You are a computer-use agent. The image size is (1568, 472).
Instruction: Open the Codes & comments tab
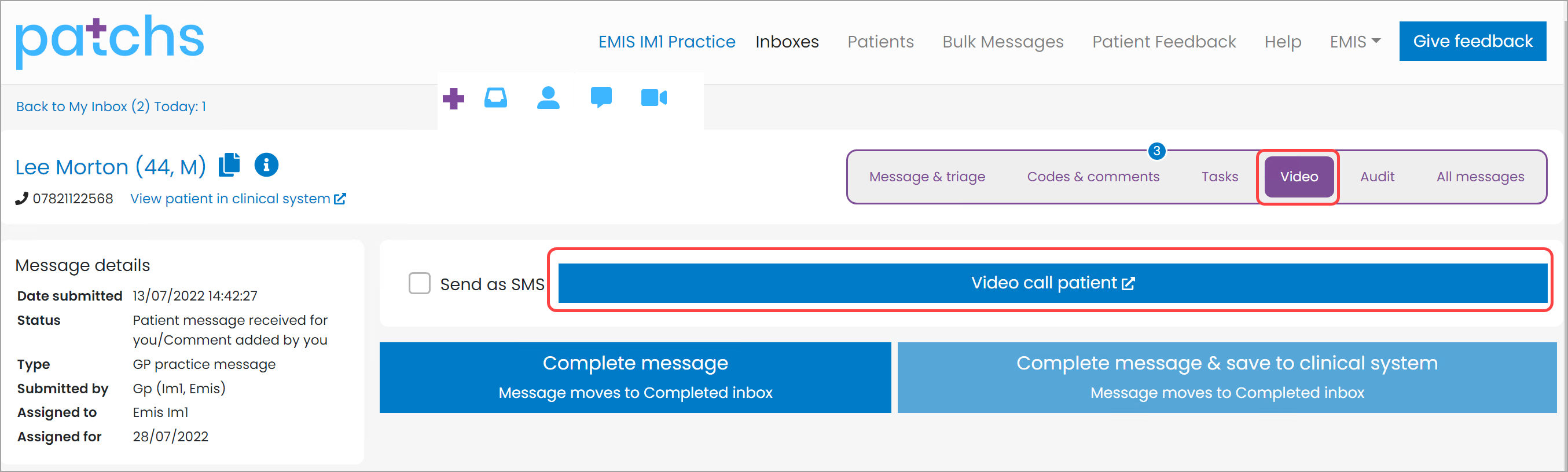point(1093,177)
